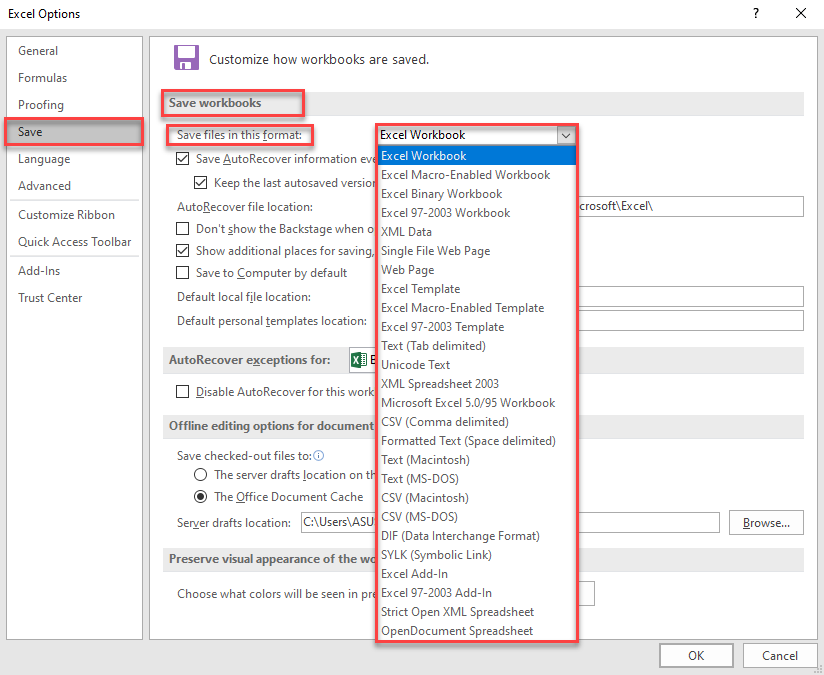Image resolution: width=824 pixels, height=675 pixels.
Task: Collapse the file format dropdown arrow
Action: (x=566, y=135)
